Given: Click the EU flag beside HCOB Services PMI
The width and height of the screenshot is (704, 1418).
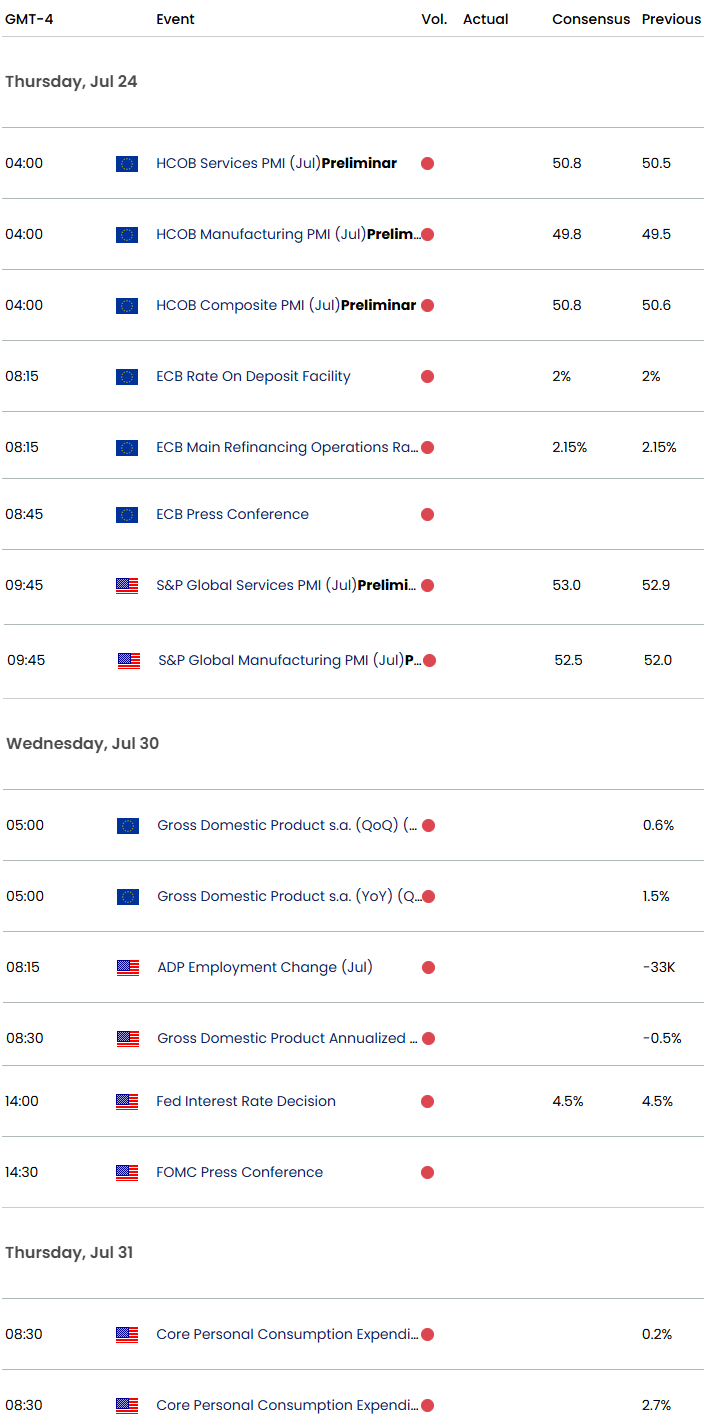Looking at the screenshot, I should (x=127, y=164).
